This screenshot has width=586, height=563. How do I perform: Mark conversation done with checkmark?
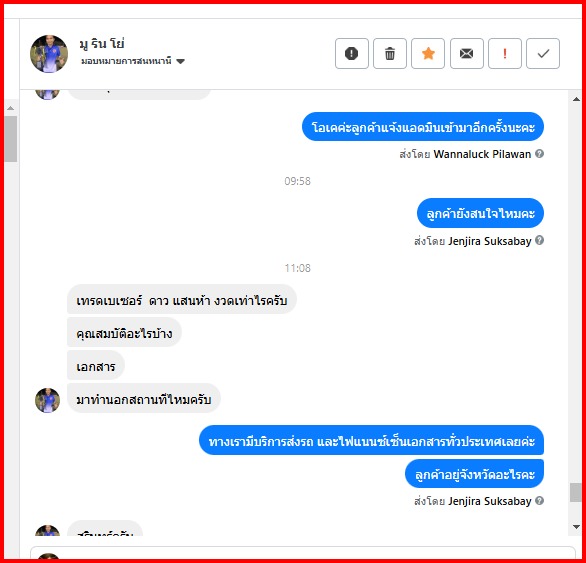coord(543,53)
